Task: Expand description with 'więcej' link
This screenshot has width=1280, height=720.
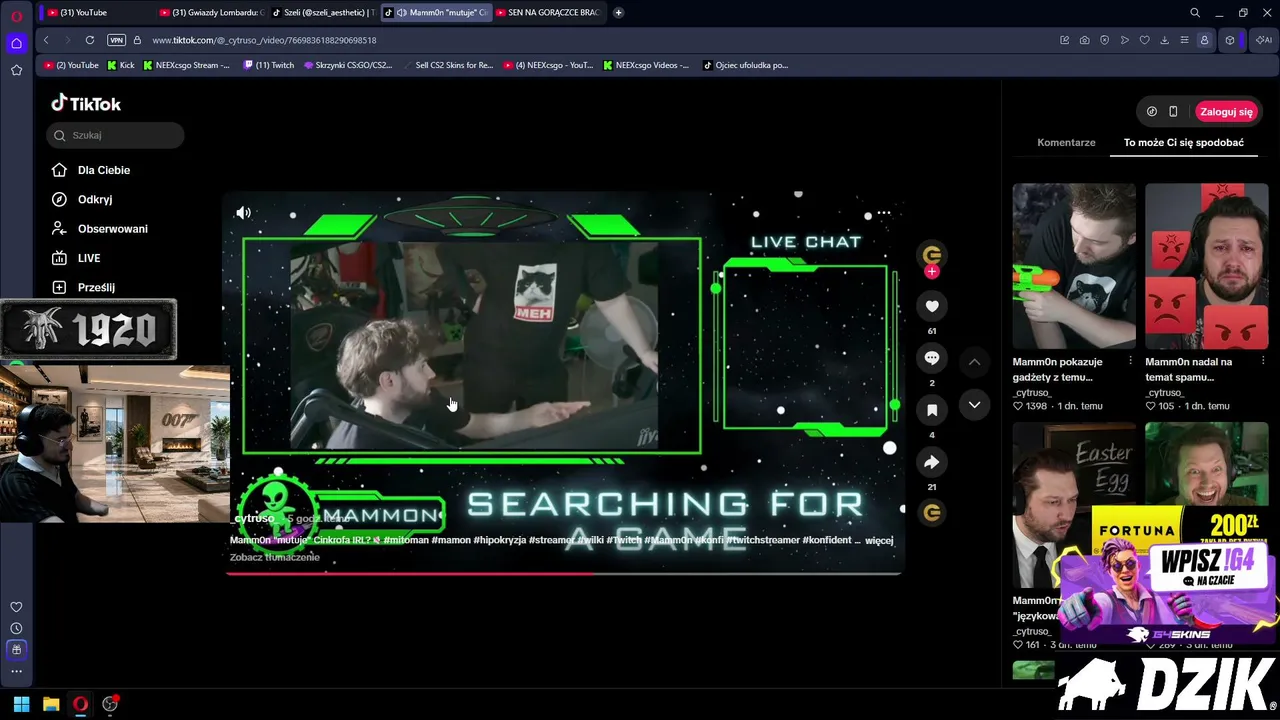Action: coord(879,540)
